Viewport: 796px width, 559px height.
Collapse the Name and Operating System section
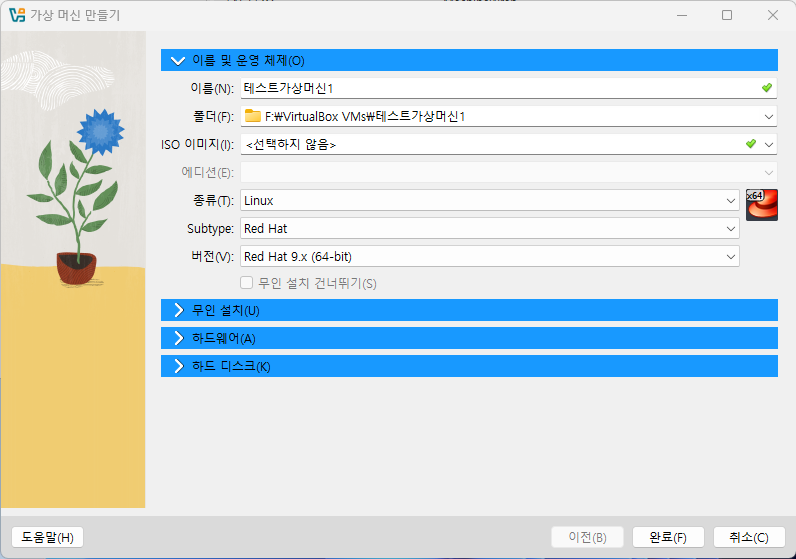coord(469,60)
